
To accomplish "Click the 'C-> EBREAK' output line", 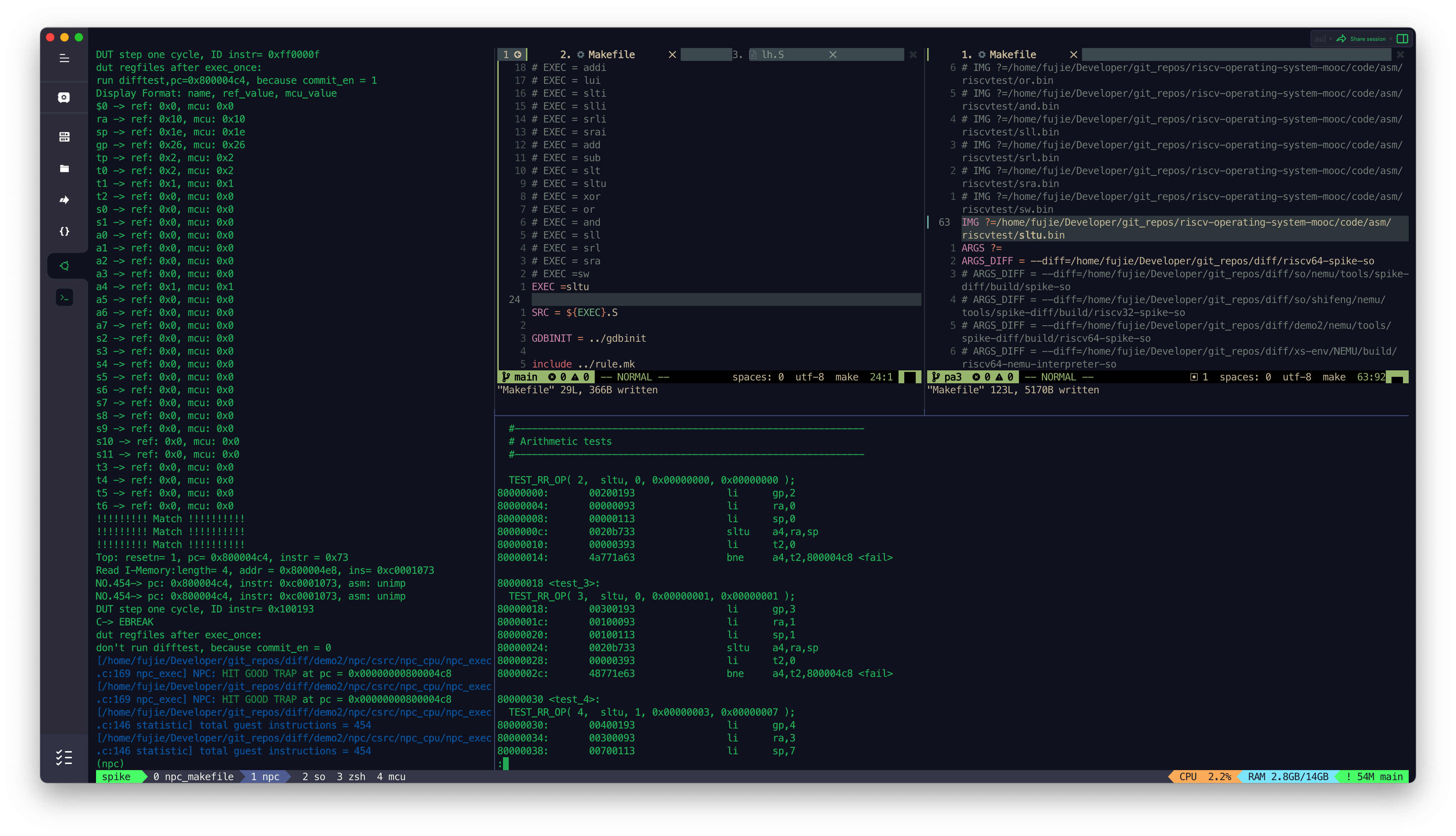I will pyautogui.click(x=125, y=622).
